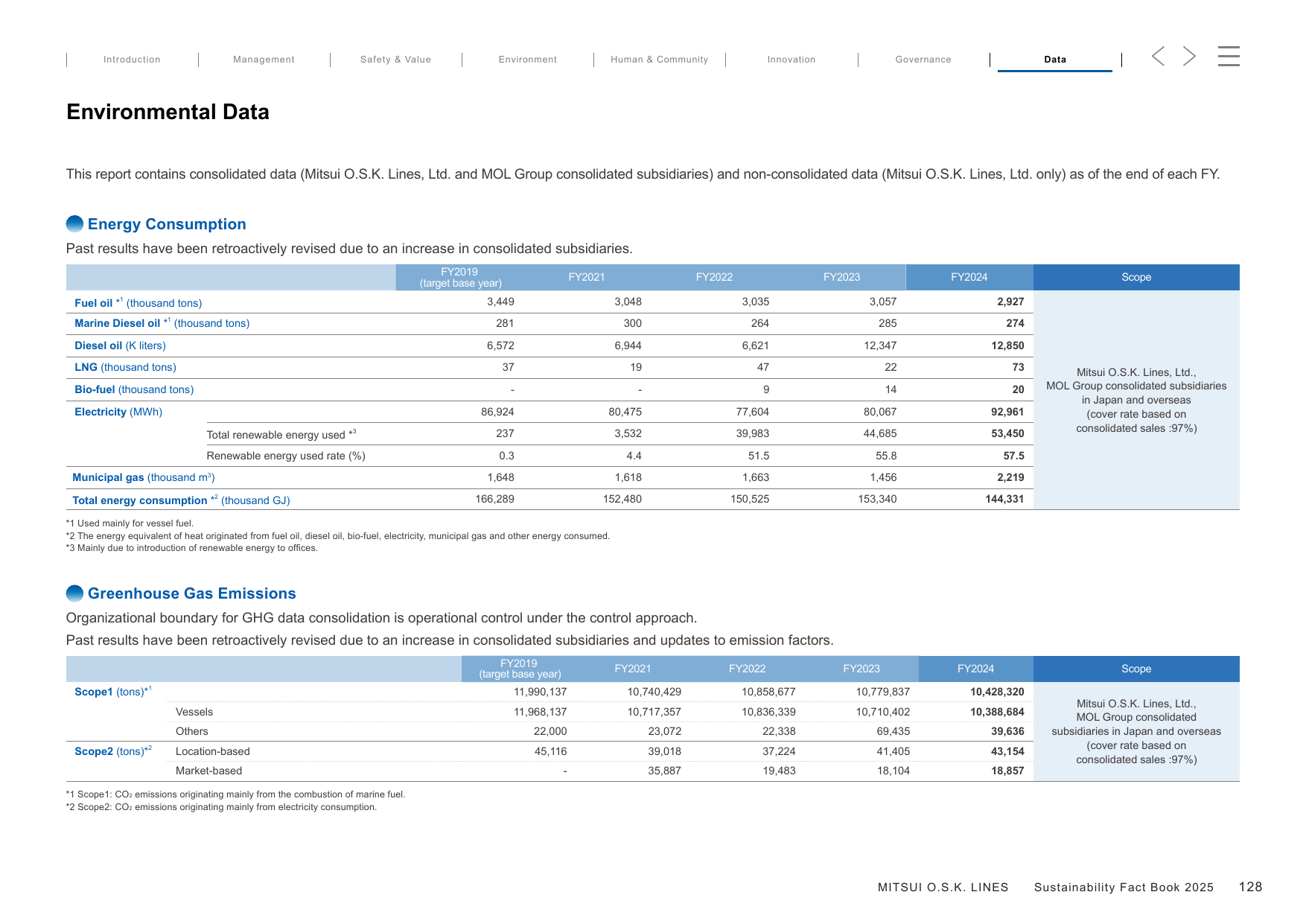Open the Human & Community tab
This screenshot has width=1306, height=924.
[660, 60]
